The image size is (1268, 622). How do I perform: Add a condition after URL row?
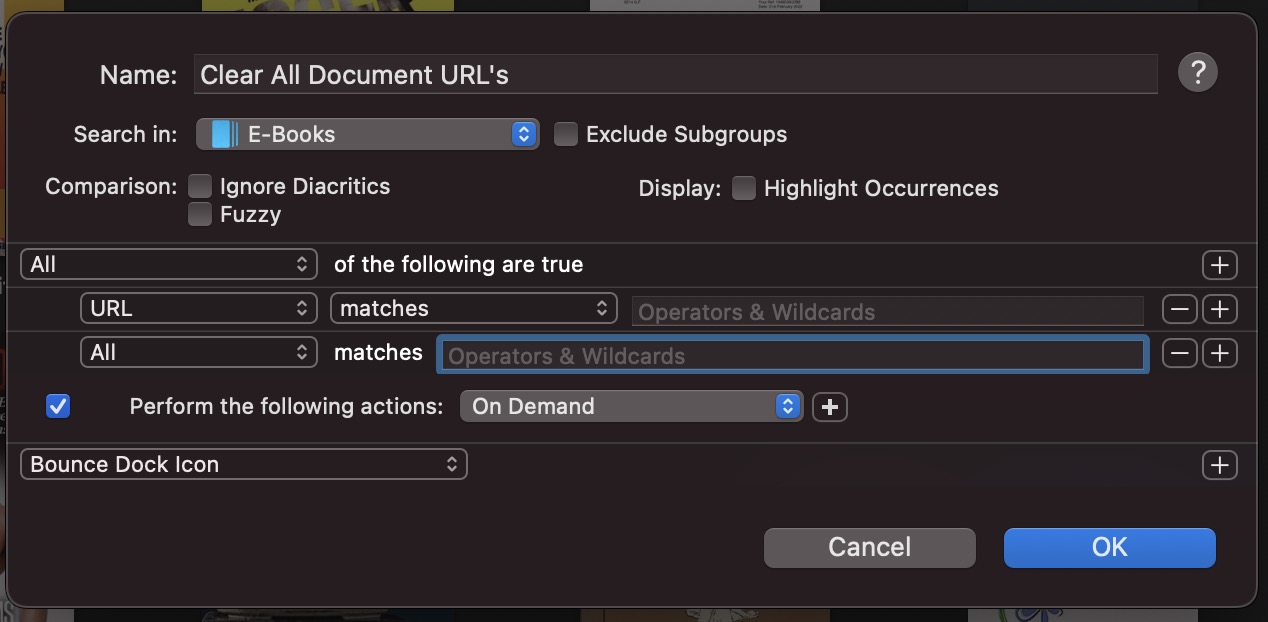coord(1219,309)
